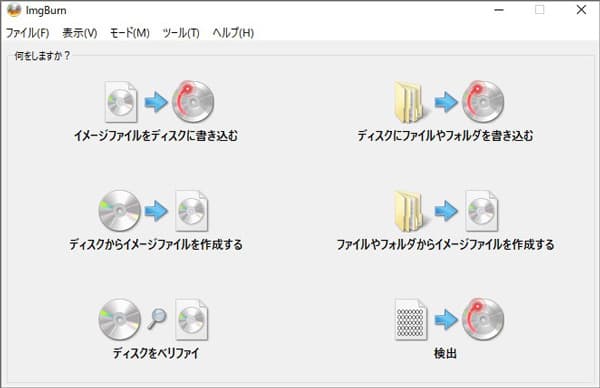Screen dimensions: 600x388
Task: Click the ImgBurn app icon in title bar
Action: pos(14,10)
